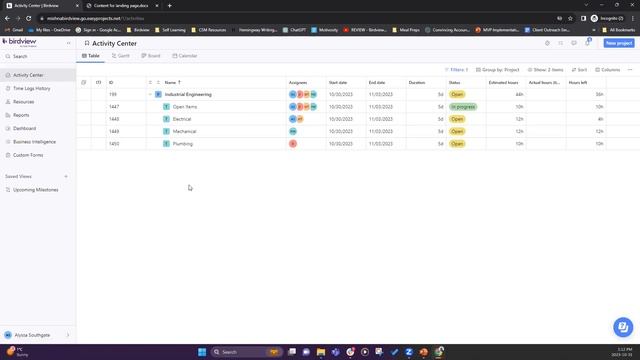Open Custom Forms in the sidebar

[x=28, y=155]
